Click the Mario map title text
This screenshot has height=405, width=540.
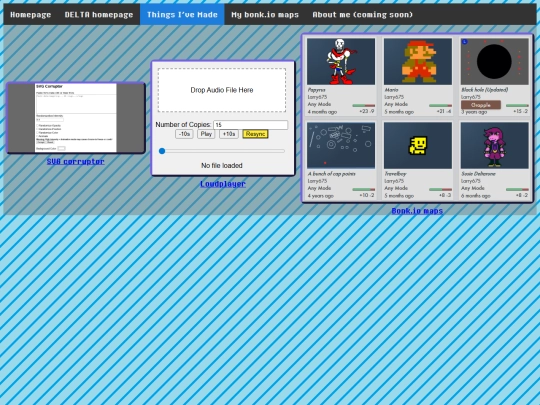tap(391, 90)
